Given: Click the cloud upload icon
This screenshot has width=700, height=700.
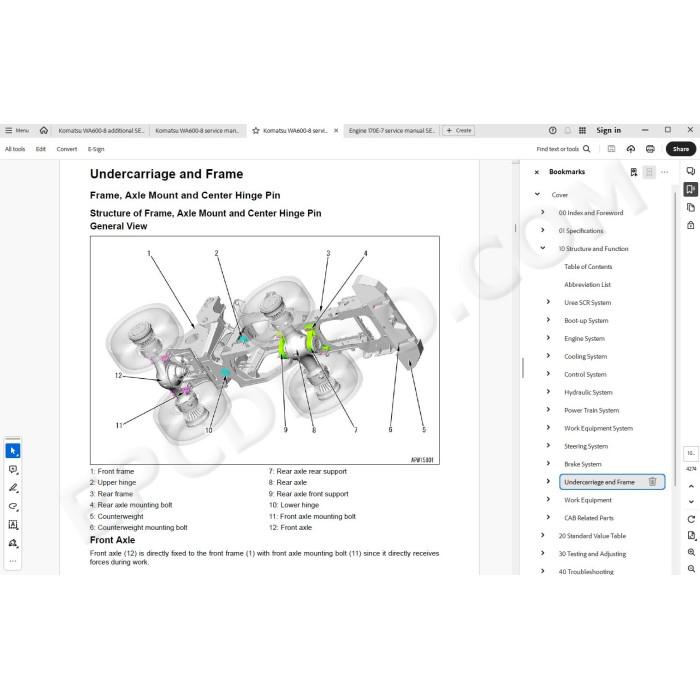Looking at the screenshot, I should click(630, 149).
